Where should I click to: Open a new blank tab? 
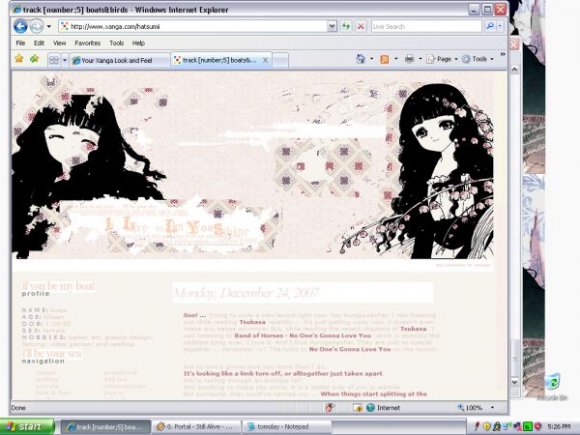[x=280, y=60]
